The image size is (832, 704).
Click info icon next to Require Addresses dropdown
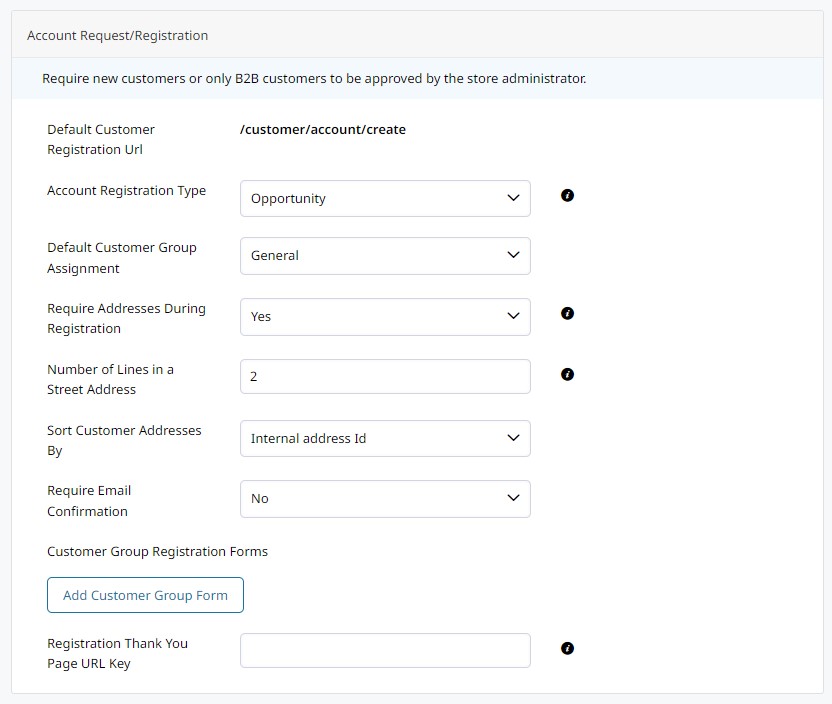click(568, 314)
